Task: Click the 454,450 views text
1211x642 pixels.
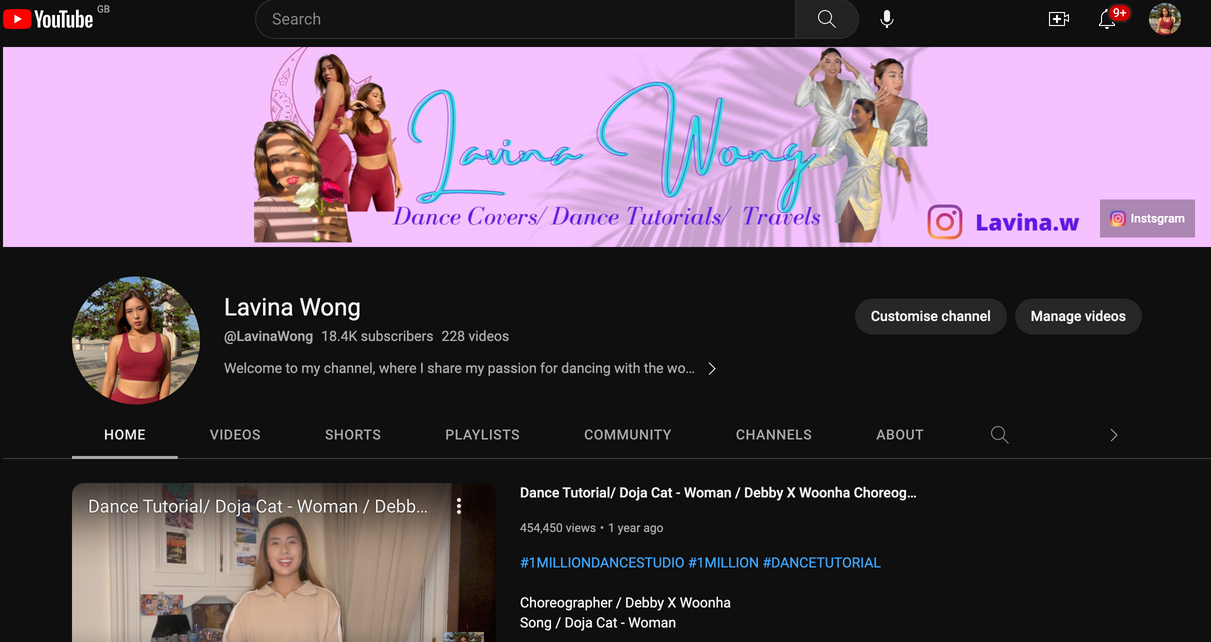Action: coord(558,528)
